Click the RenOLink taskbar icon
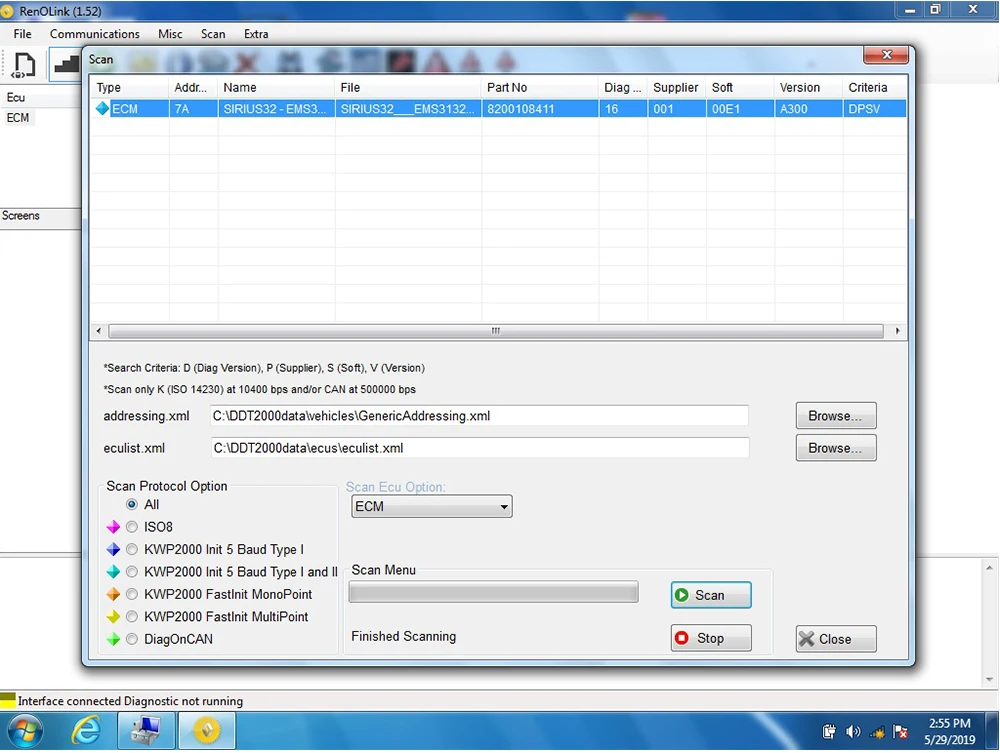 pyautogui.click(x=207, y=731)
